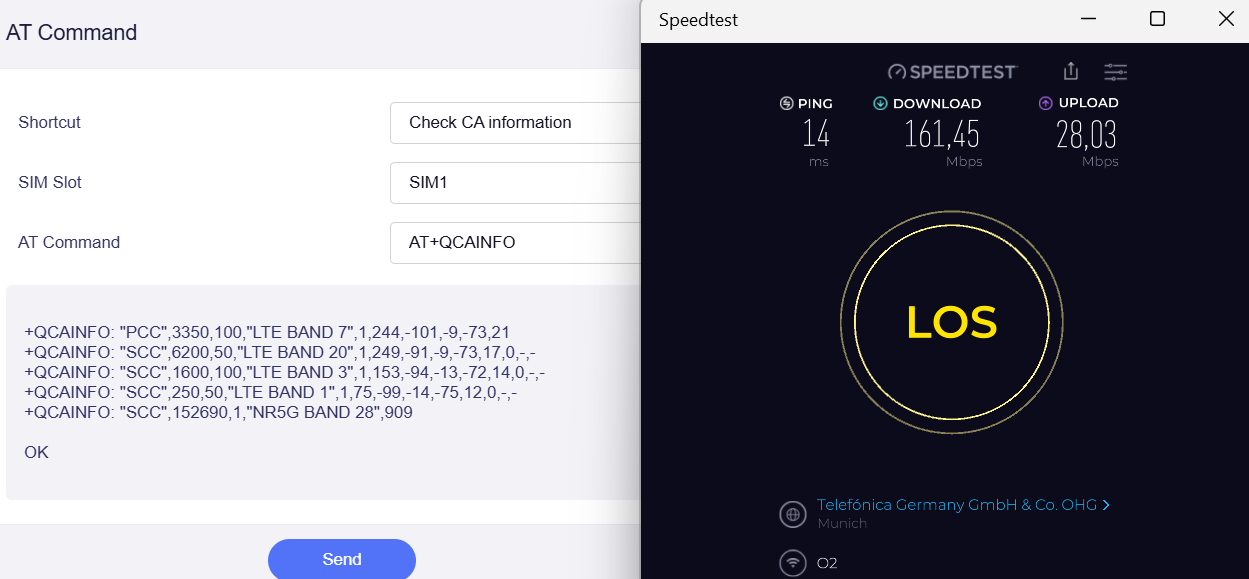Click the download arrow icon
Screen dimensions: 1249x579
tap(880, 103)
